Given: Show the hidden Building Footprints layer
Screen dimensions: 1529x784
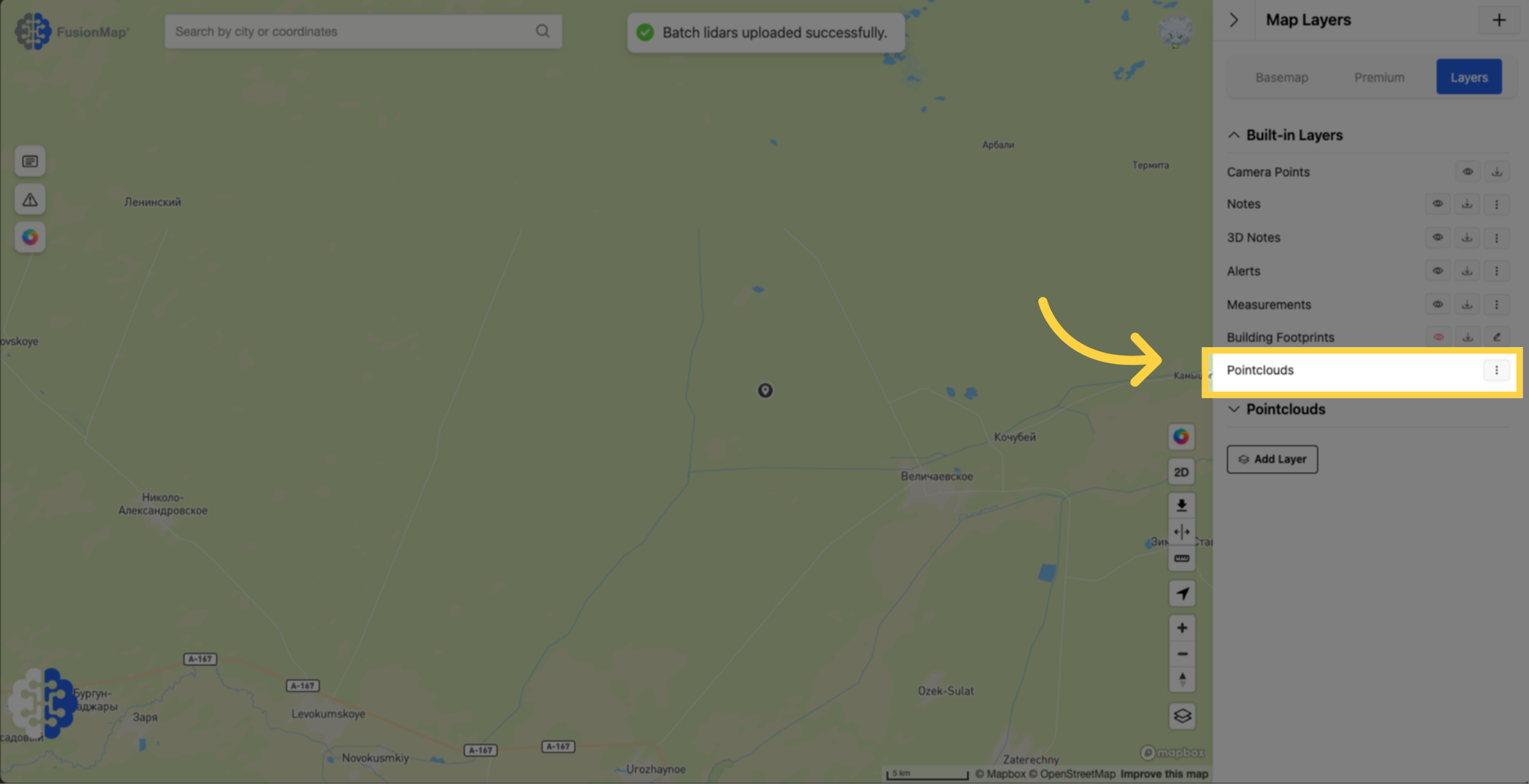Looking at the screenshot, I should point(1438,337).
